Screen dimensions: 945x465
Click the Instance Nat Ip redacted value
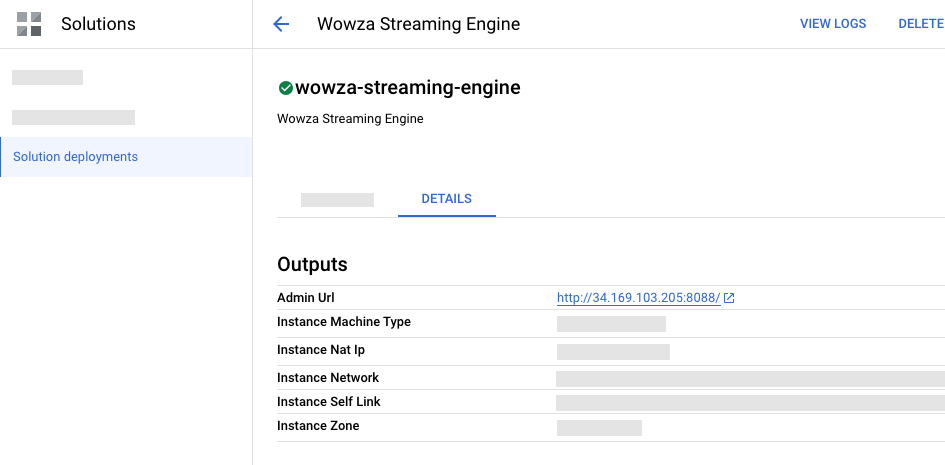click(614, 352)
